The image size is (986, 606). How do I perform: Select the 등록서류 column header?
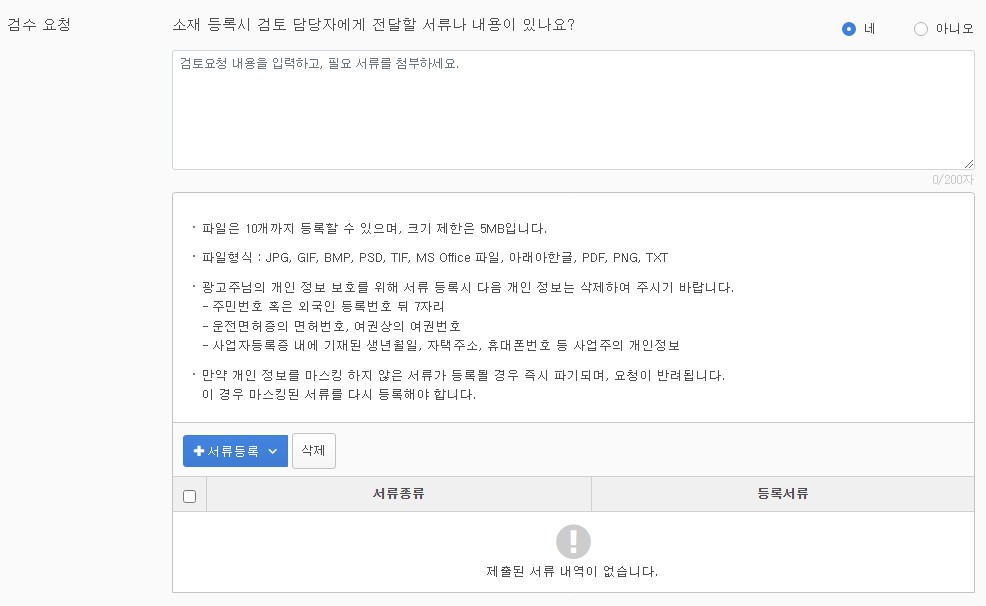click(x=782, y=493)
